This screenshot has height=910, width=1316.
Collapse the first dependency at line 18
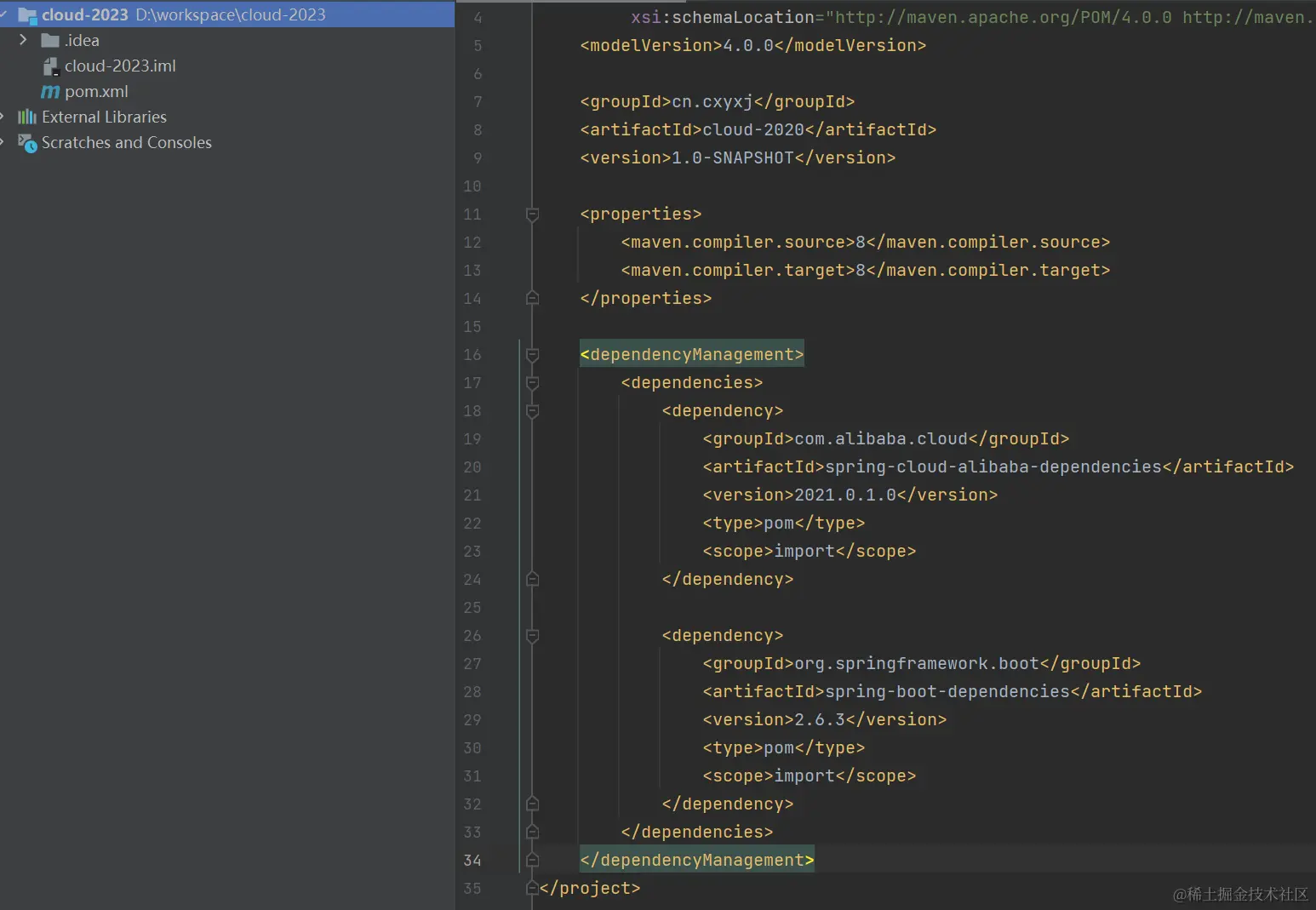pyautogui.click(x=532, y=411)
